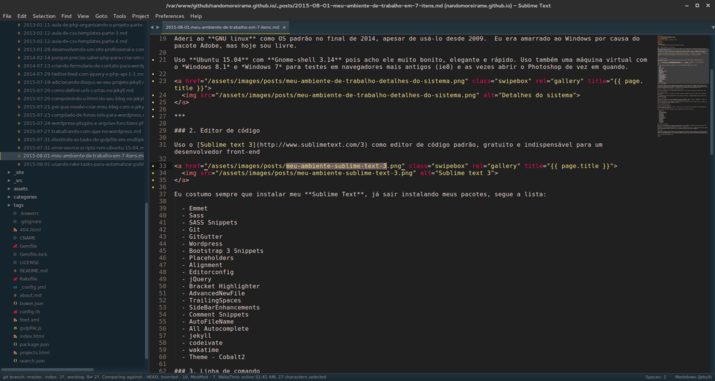
Task: Open the Markdown syntax selector in status bar
Action: point(694,377)
